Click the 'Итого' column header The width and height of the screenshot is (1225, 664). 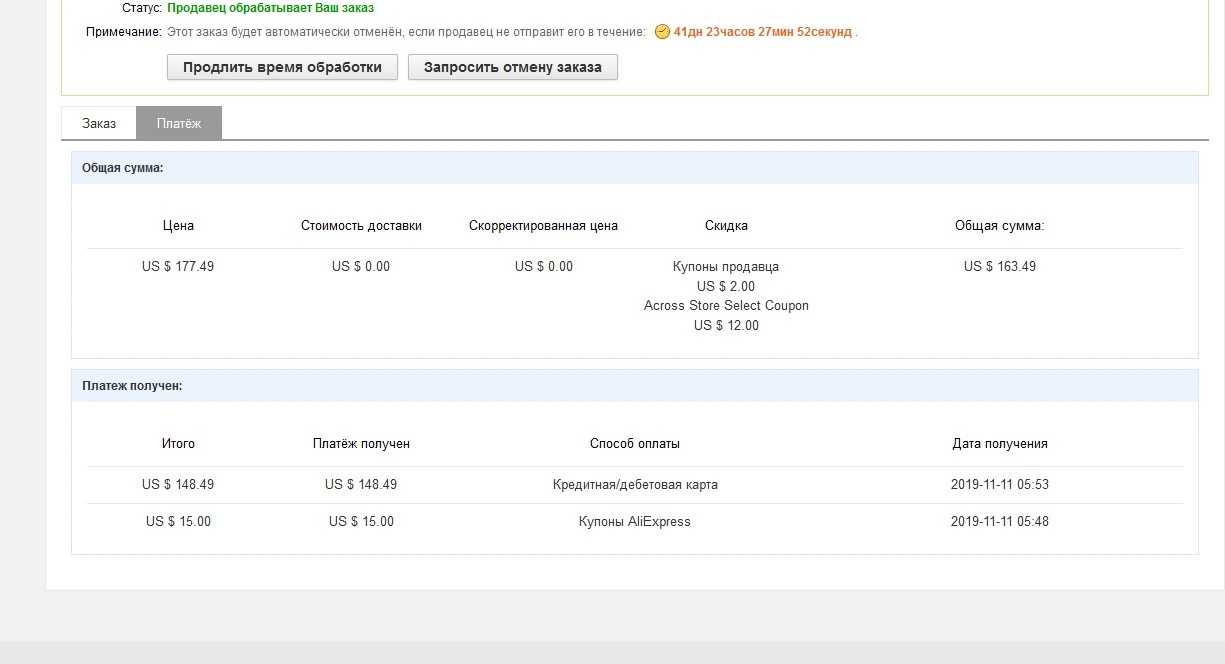coord(178,444)
